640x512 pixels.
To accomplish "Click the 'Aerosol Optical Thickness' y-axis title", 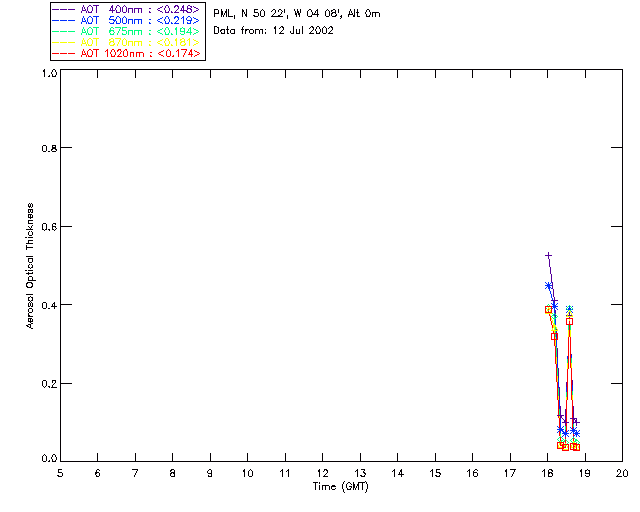I will (31, 265).
